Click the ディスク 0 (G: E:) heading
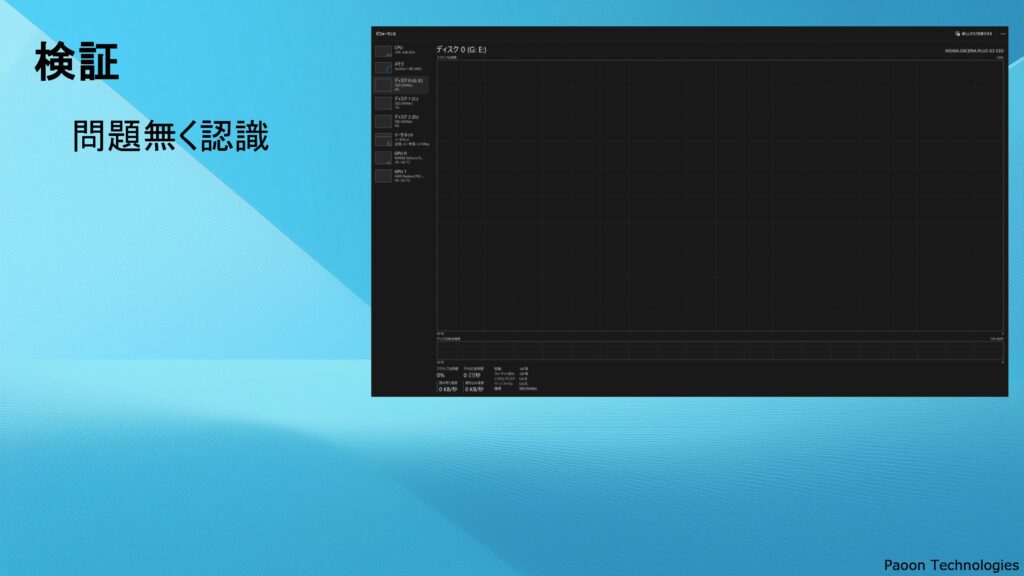 pos(461,49)
